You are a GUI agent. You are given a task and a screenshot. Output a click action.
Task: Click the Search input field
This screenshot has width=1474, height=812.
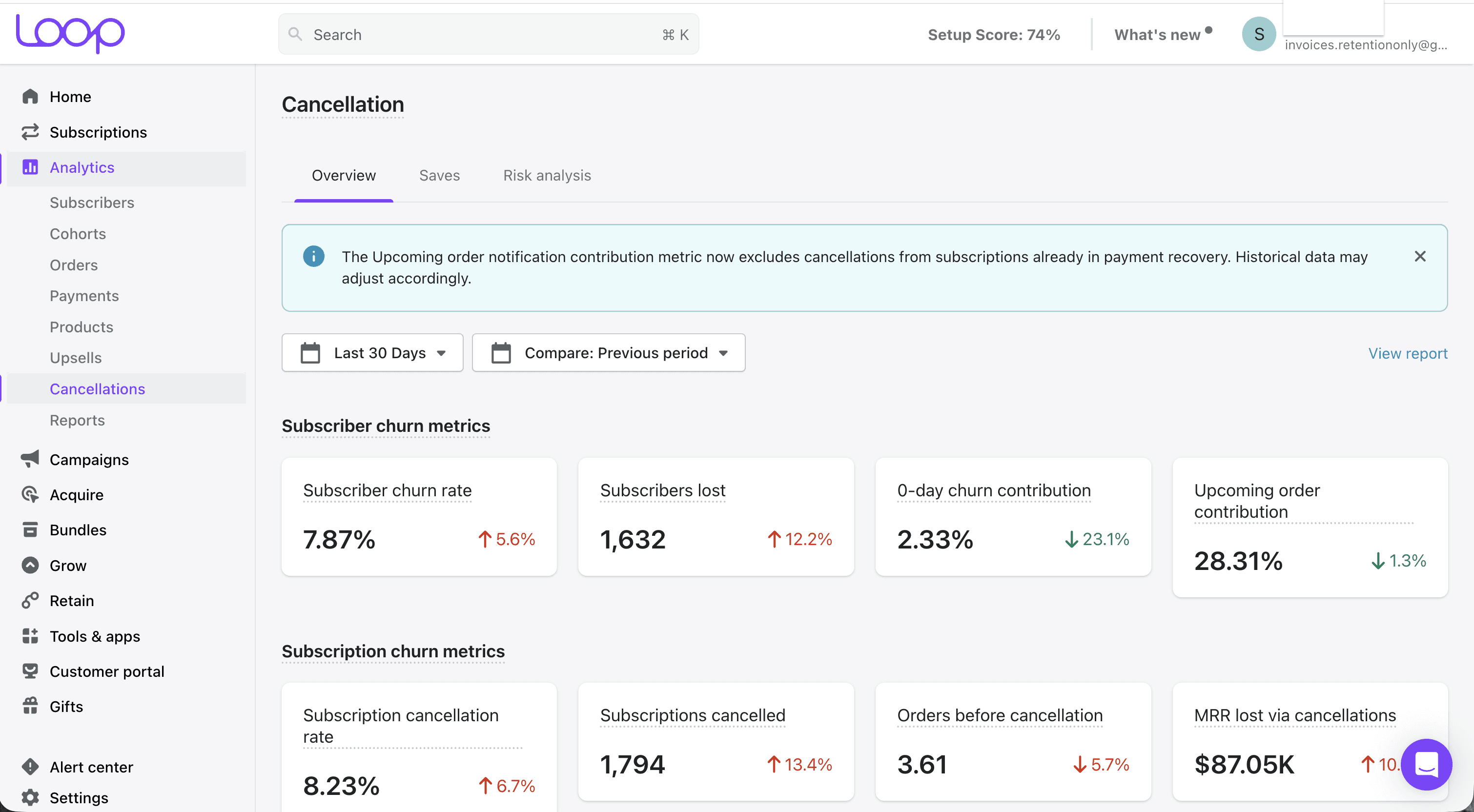488,34
